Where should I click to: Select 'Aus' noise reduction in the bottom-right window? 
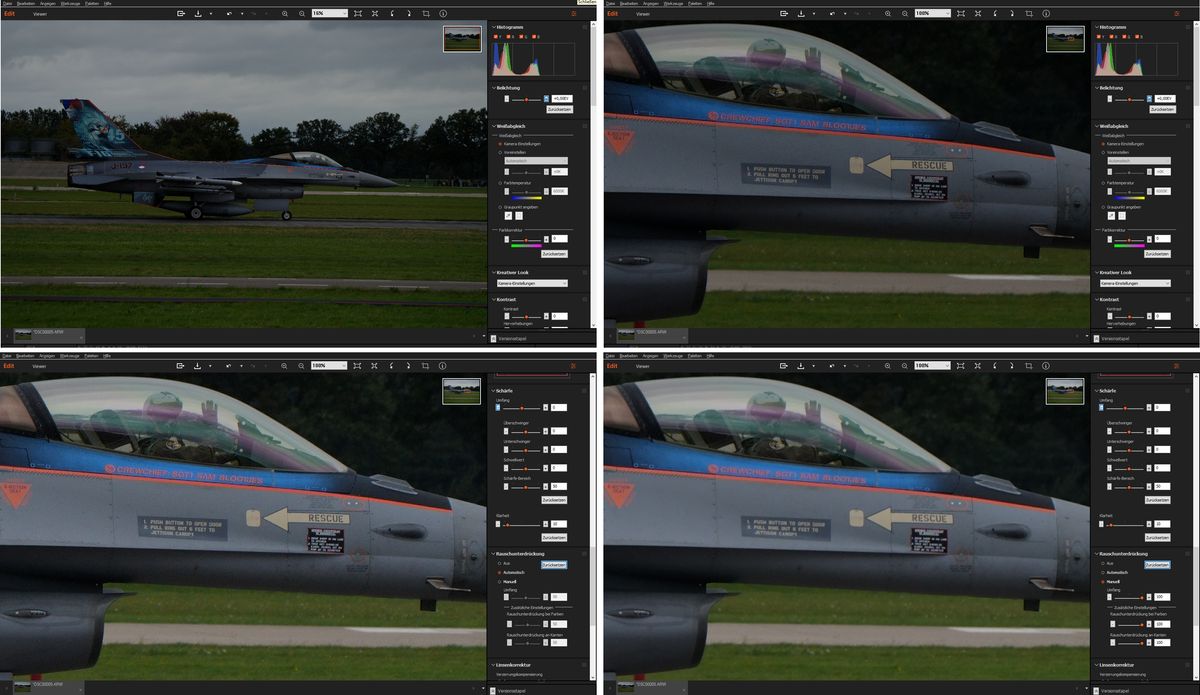coord(1101,564)
